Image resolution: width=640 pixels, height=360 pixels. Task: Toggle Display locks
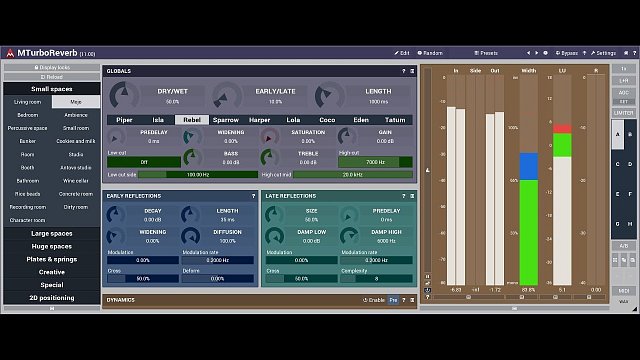(x=52, y=67)
